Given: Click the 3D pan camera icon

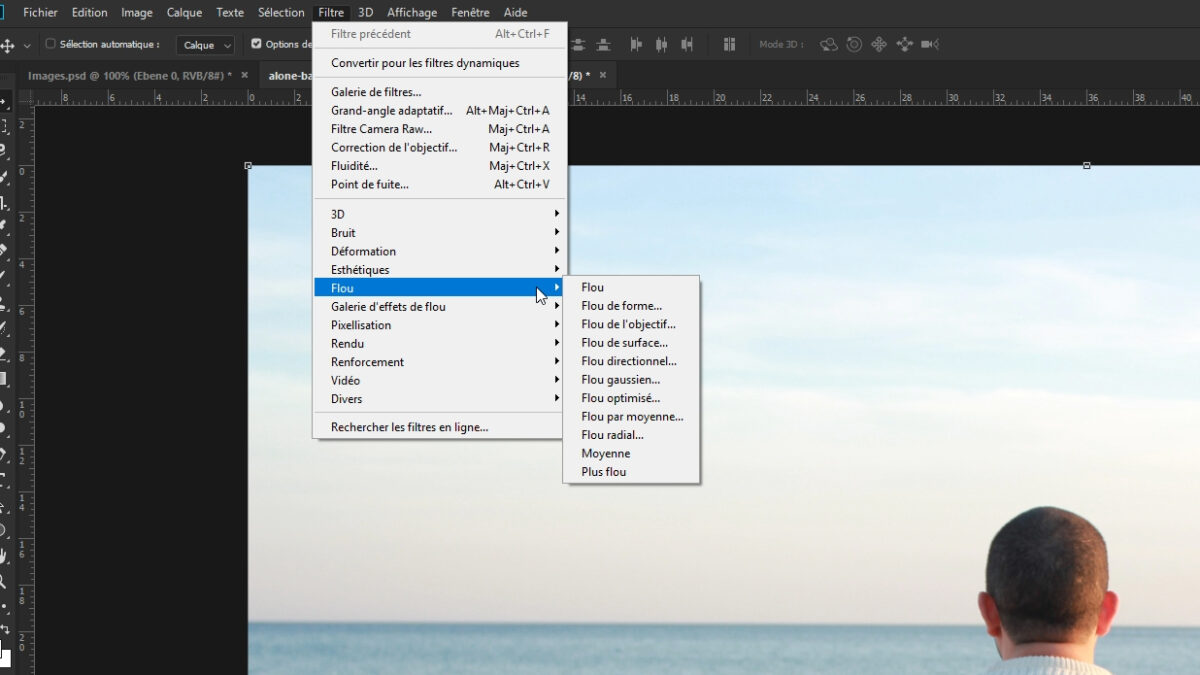Looking at the screenshot, I should tap(879, 44).
